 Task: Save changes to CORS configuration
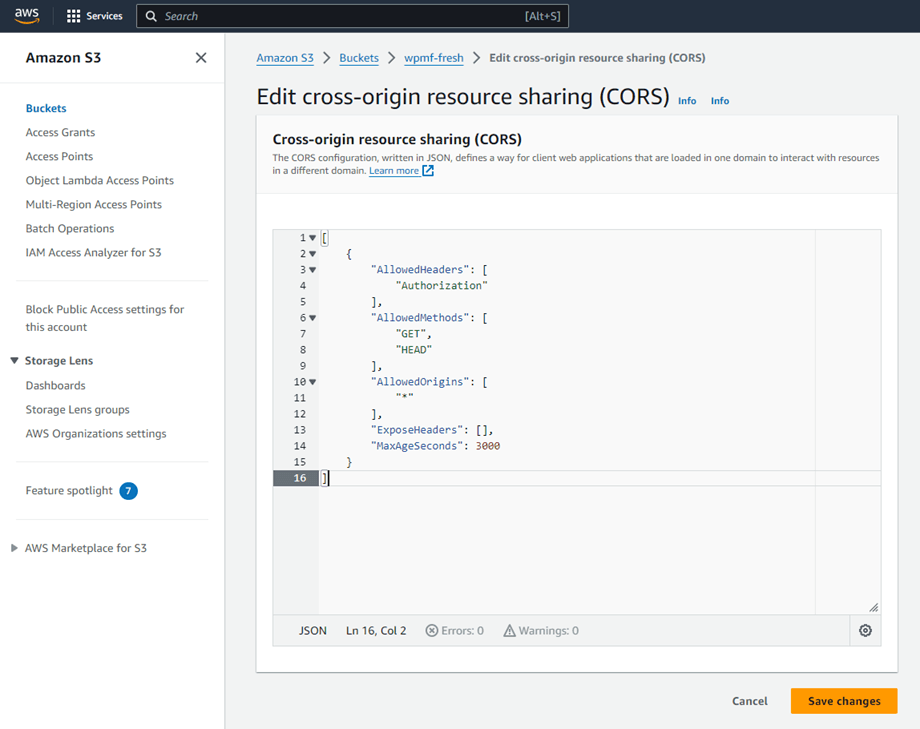843,701
